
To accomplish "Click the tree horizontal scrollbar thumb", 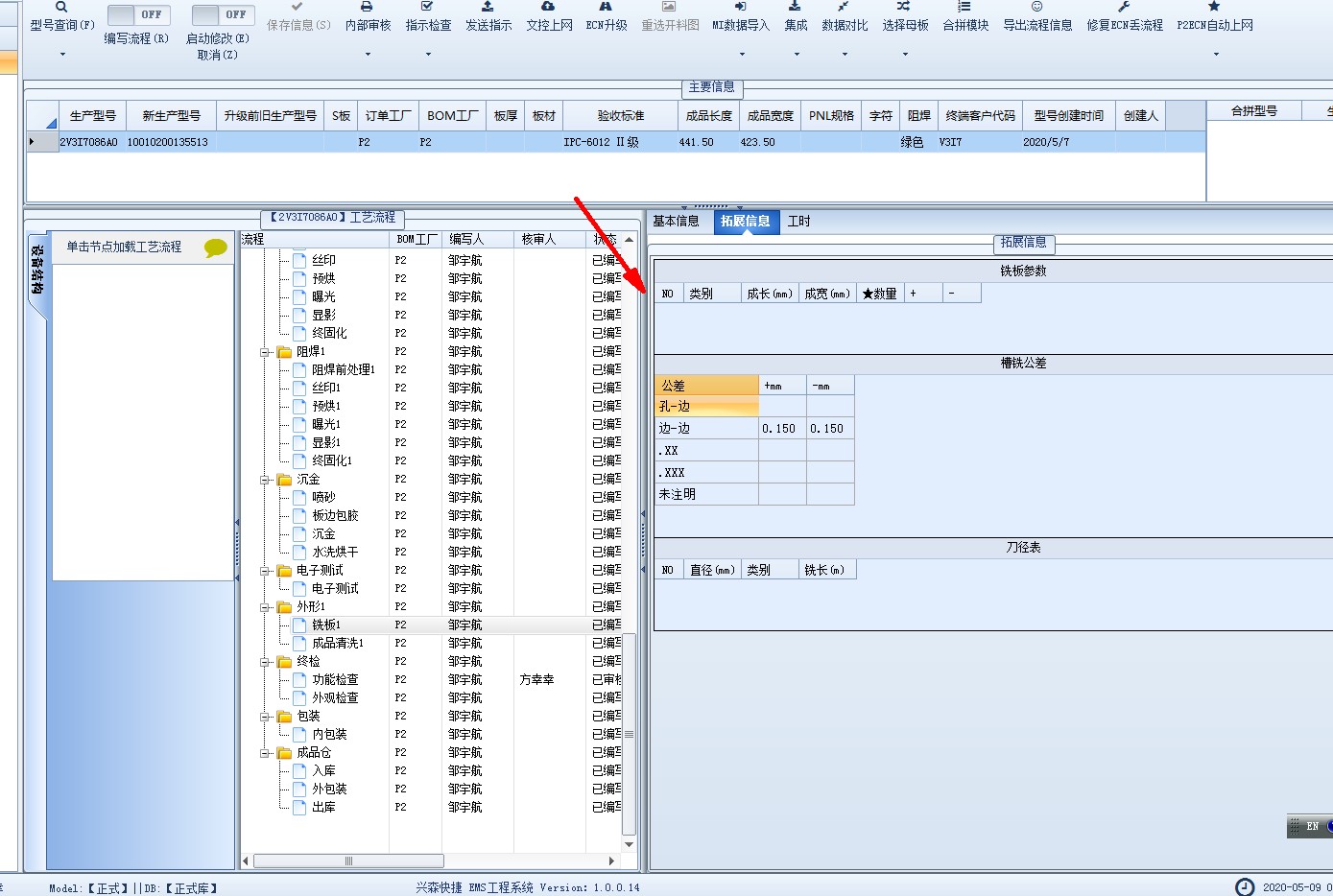I will point(348,861).
